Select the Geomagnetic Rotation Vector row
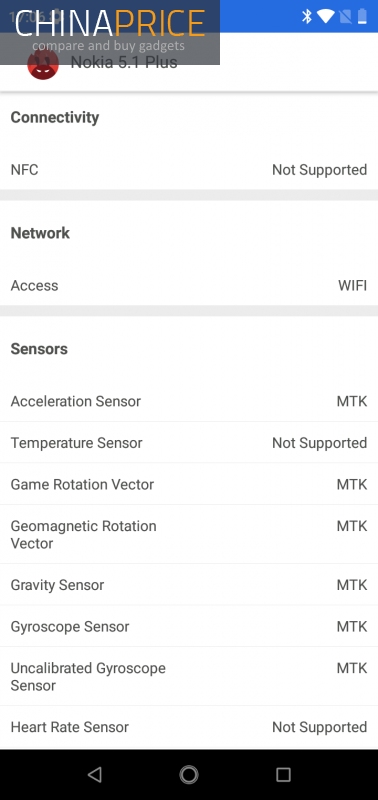The height and width of the screenshot is (800, 378). click(189, 534)
